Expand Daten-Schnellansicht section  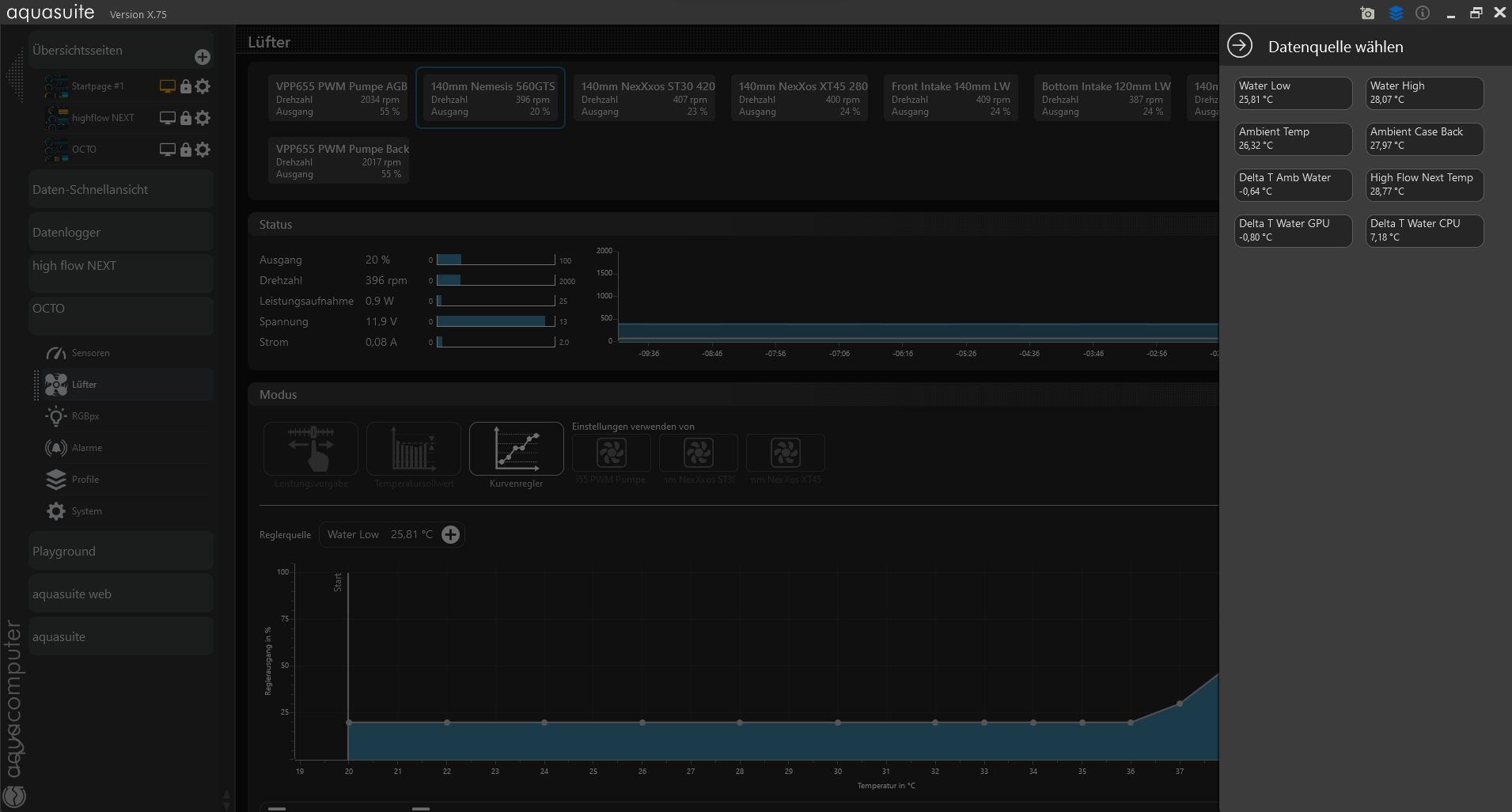click(x=121, y=190)
